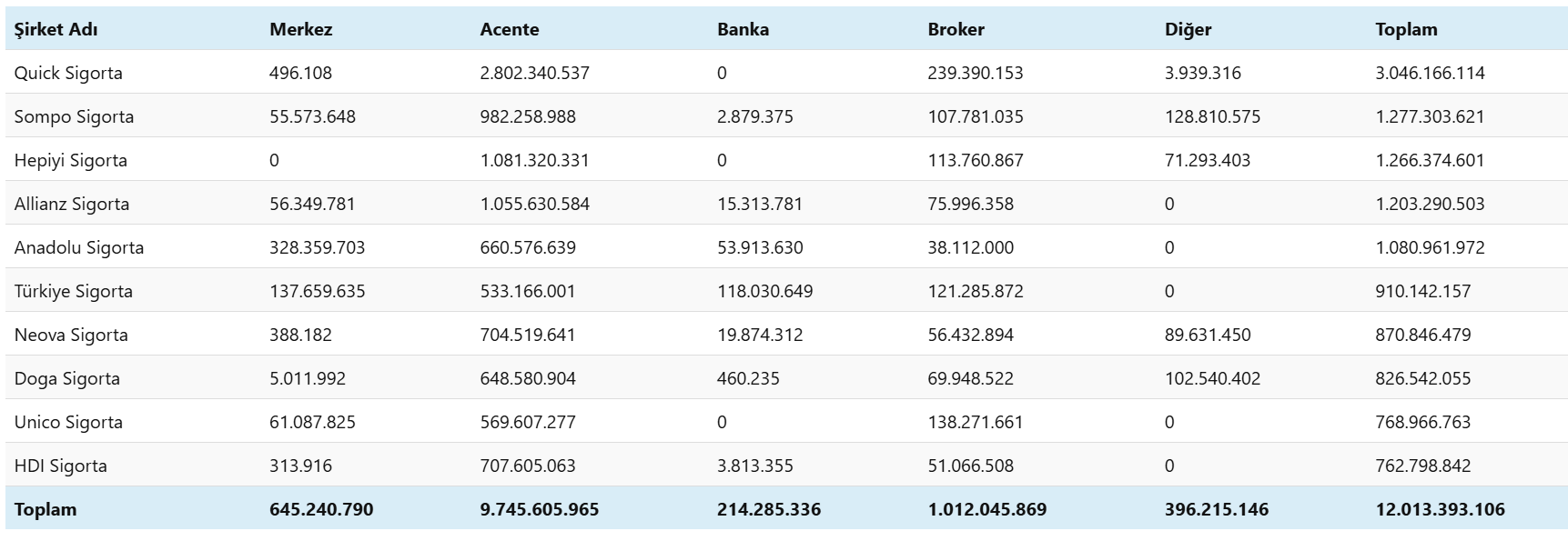This screenshot has height=541, width=1568.
Task: Click the Toplam column header
Action: [1406, 29]
